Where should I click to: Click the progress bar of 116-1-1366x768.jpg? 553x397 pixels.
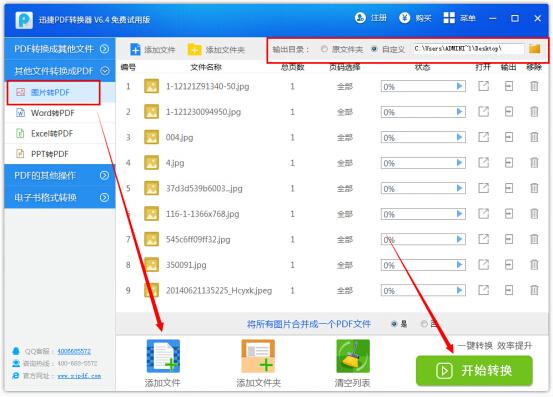(x=423, y=214)
